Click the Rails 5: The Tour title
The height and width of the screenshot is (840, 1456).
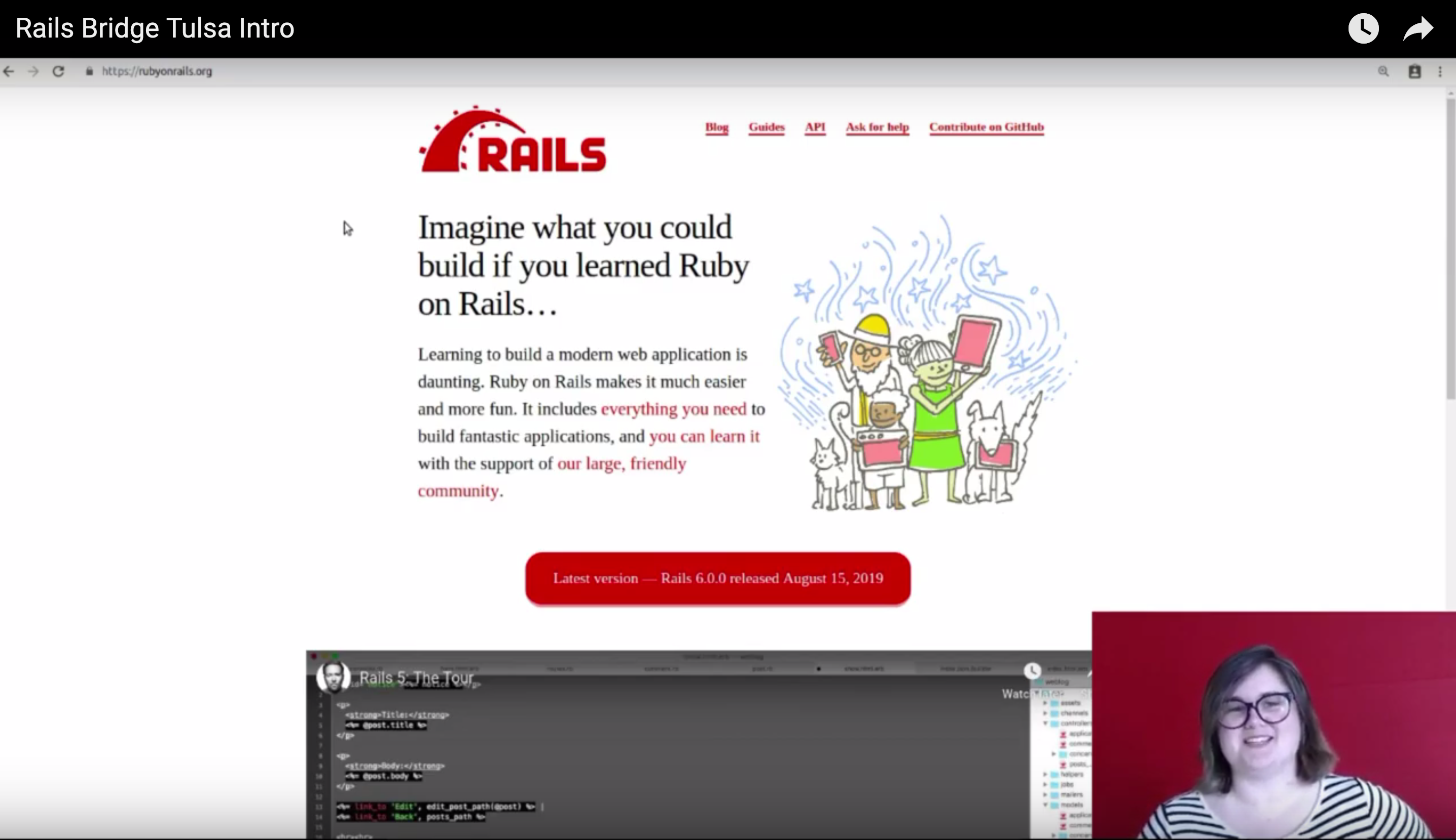click(x=416, y=677)
